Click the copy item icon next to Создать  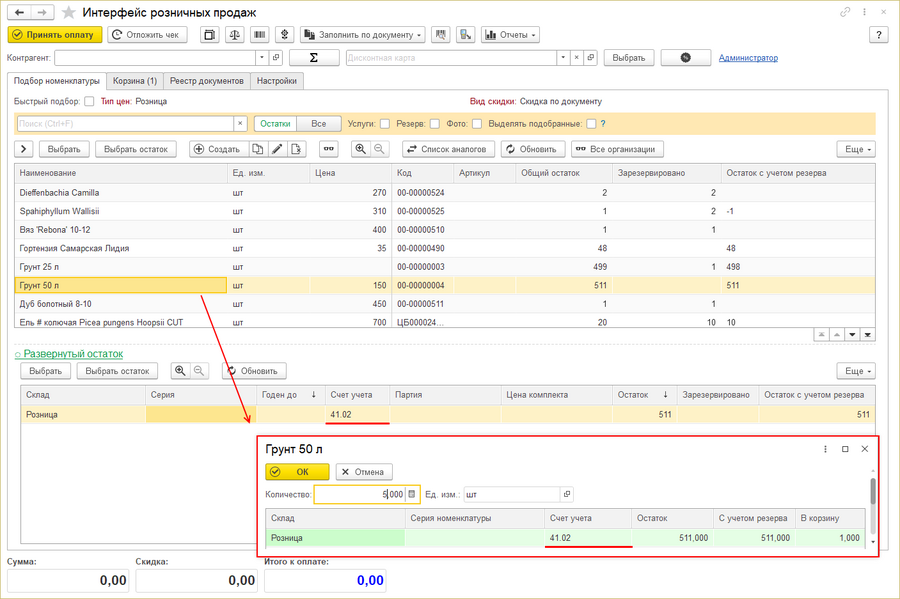(258, 149)
